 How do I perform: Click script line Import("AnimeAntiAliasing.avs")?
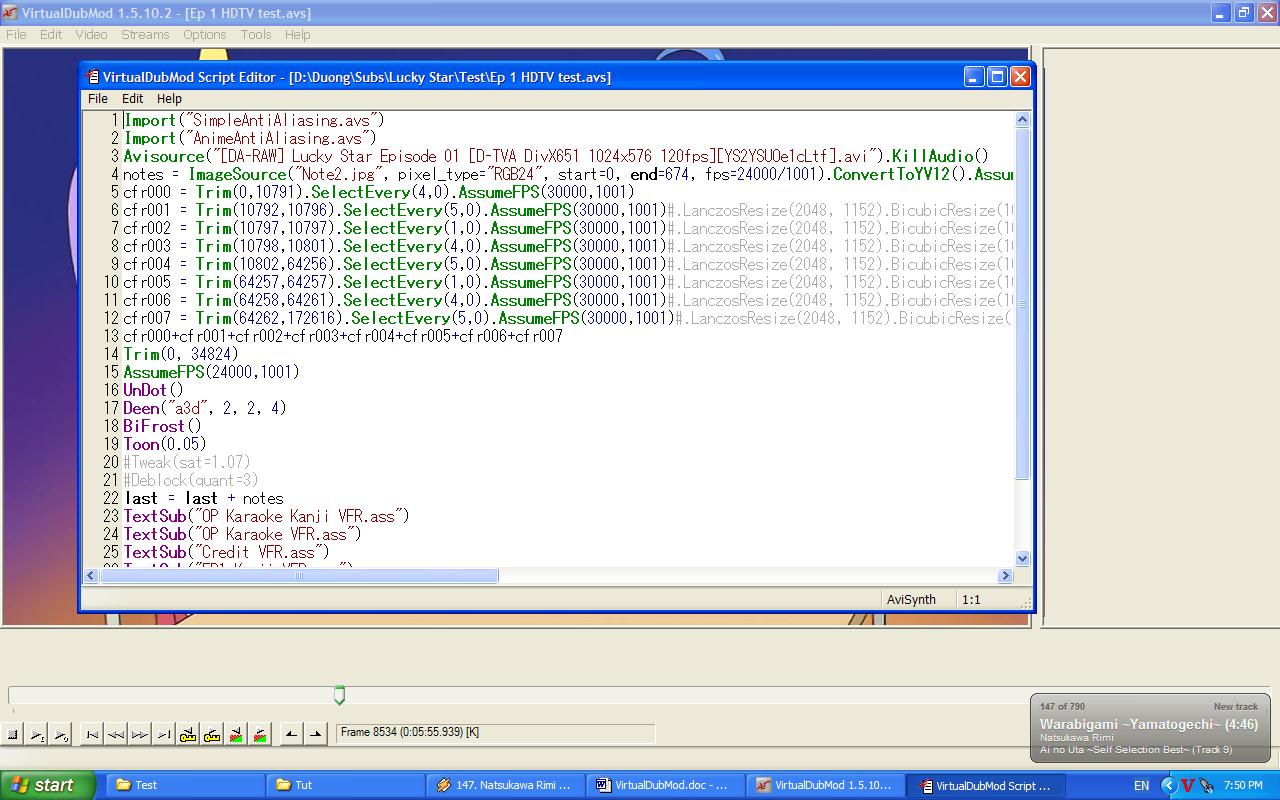[x=250, y=138]
